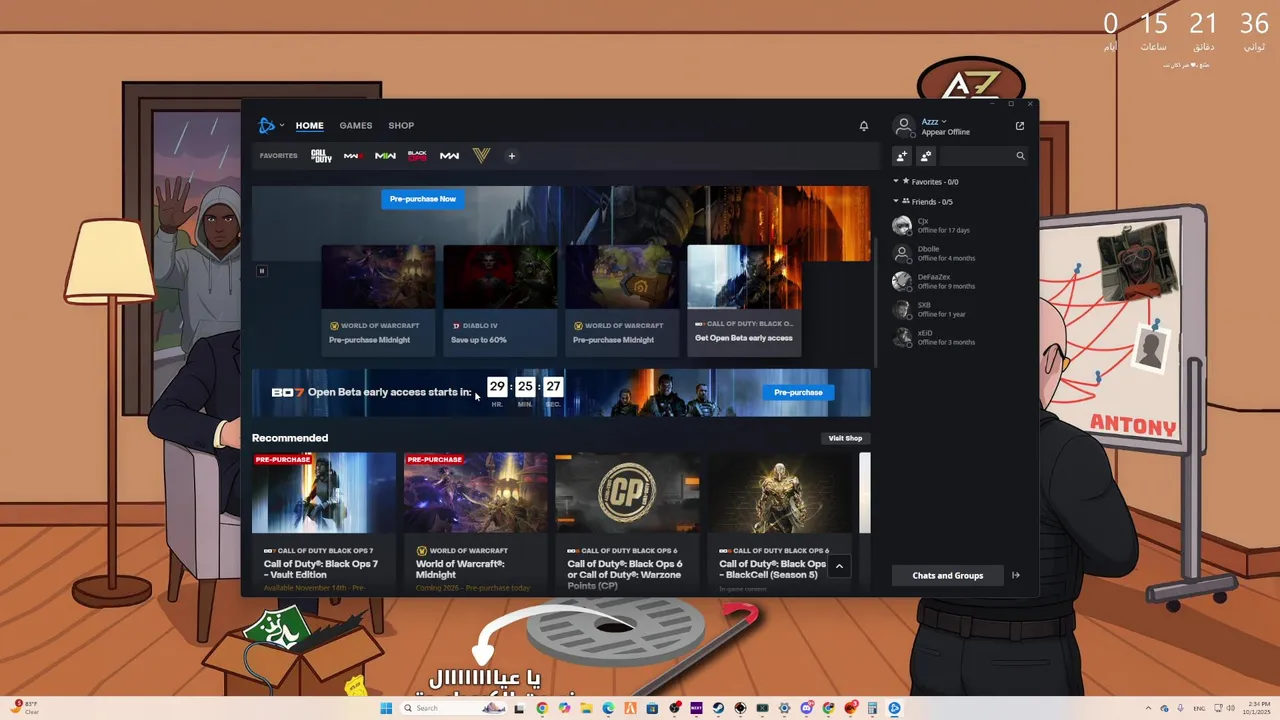The image size is (1280, 720).
Task: Open Steam from the taskbar
Action: coord(718,708)
